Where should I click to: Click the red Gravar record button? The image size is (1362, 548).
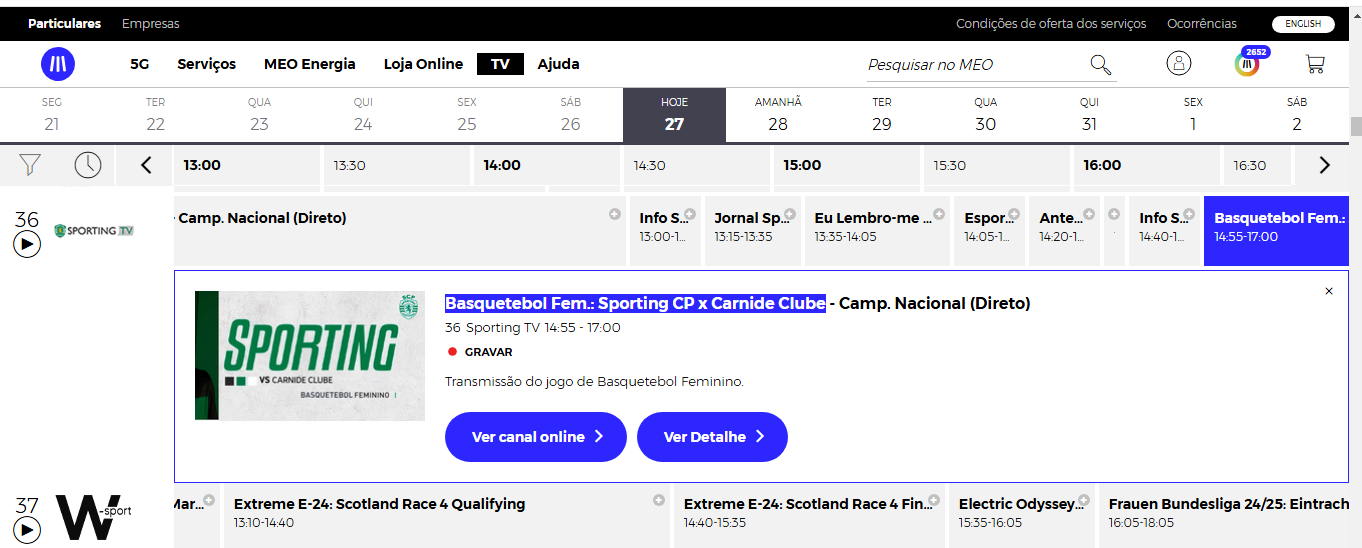480,352
